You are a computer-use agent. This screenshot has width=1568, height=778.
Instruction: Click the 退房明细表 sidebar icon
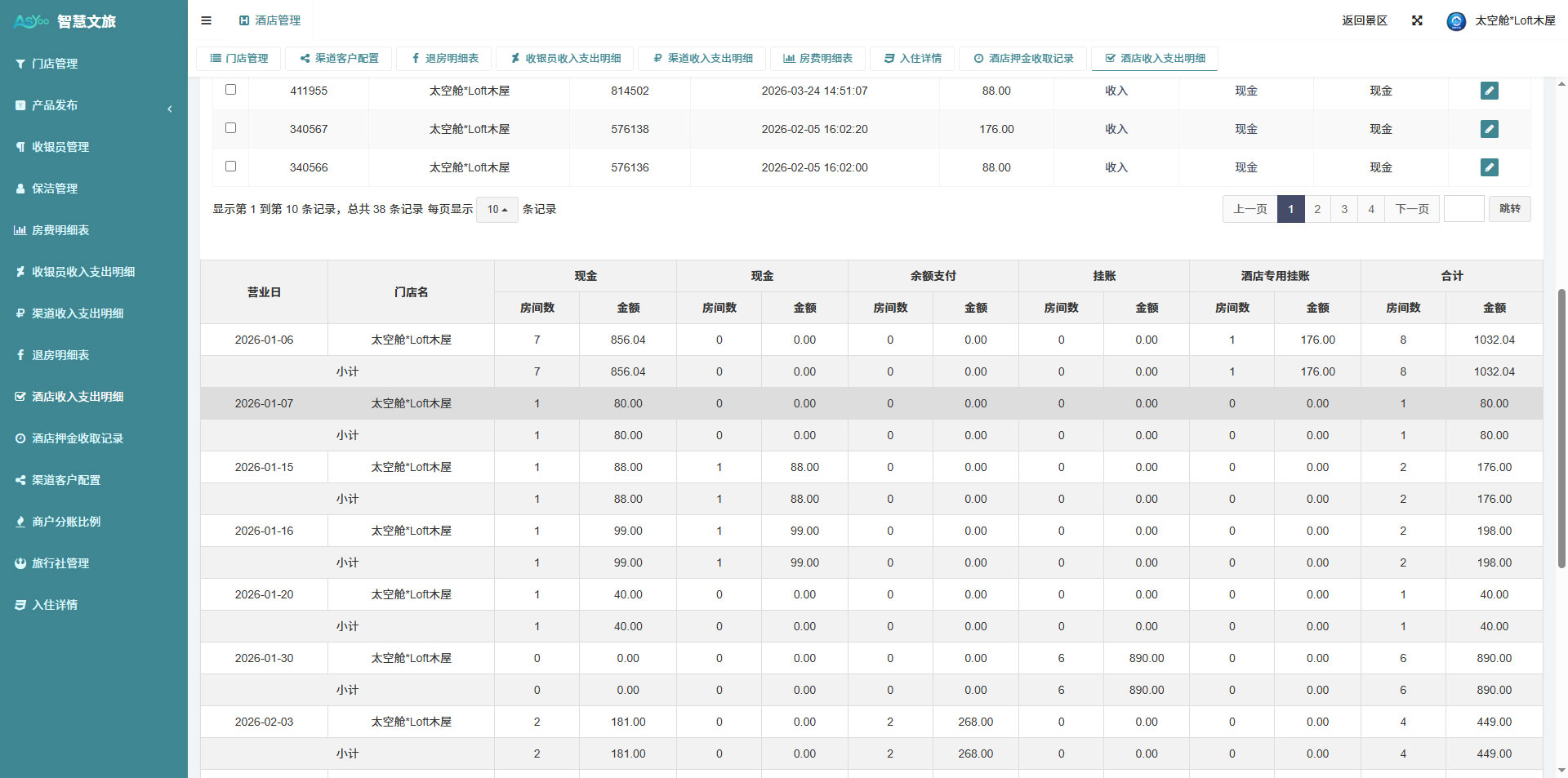coord(20,355)
